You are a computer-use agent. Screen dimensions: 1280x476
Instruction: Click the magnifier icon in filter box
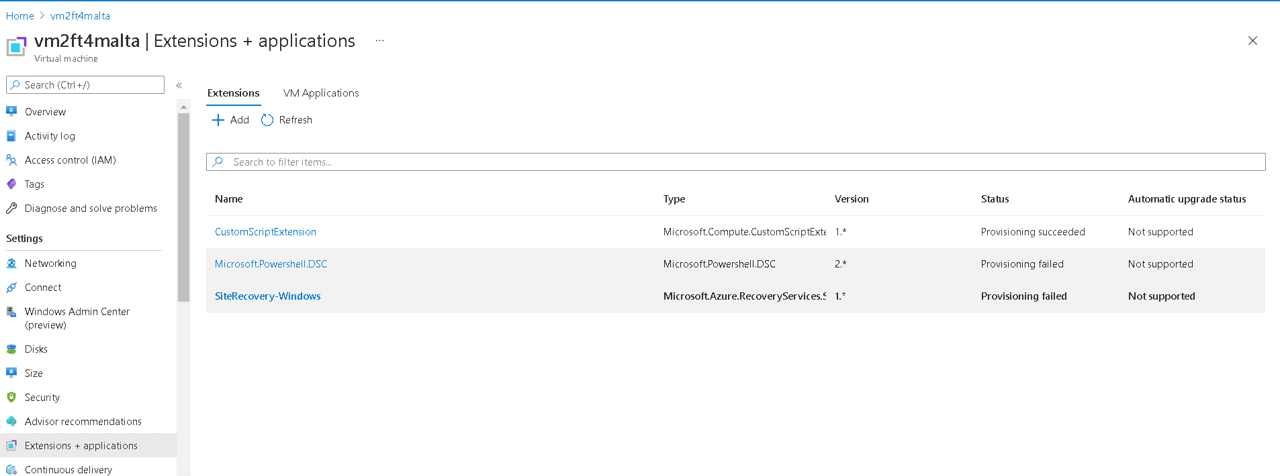tap(218, 162)
